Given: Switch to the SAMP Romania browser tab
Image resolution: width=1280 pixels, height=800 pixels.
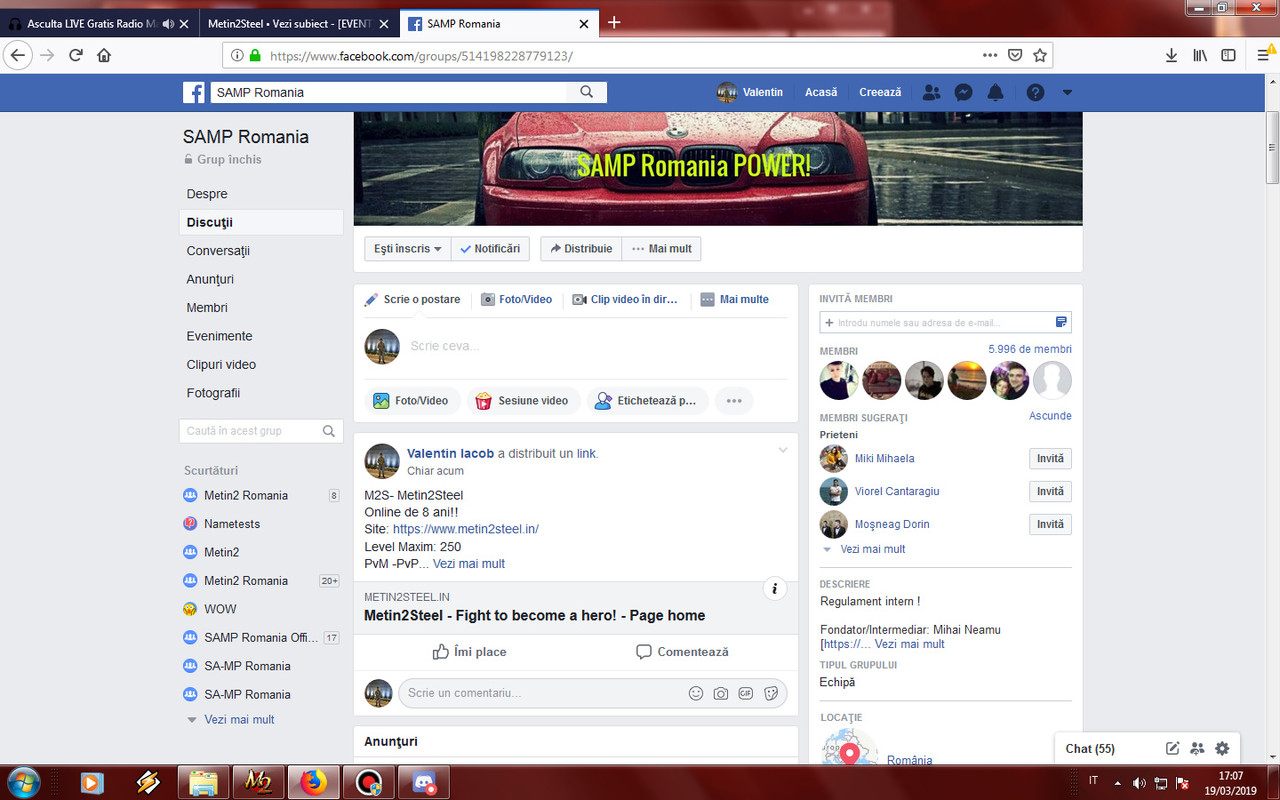Looking at the screenshot, I should pos(465,23).
